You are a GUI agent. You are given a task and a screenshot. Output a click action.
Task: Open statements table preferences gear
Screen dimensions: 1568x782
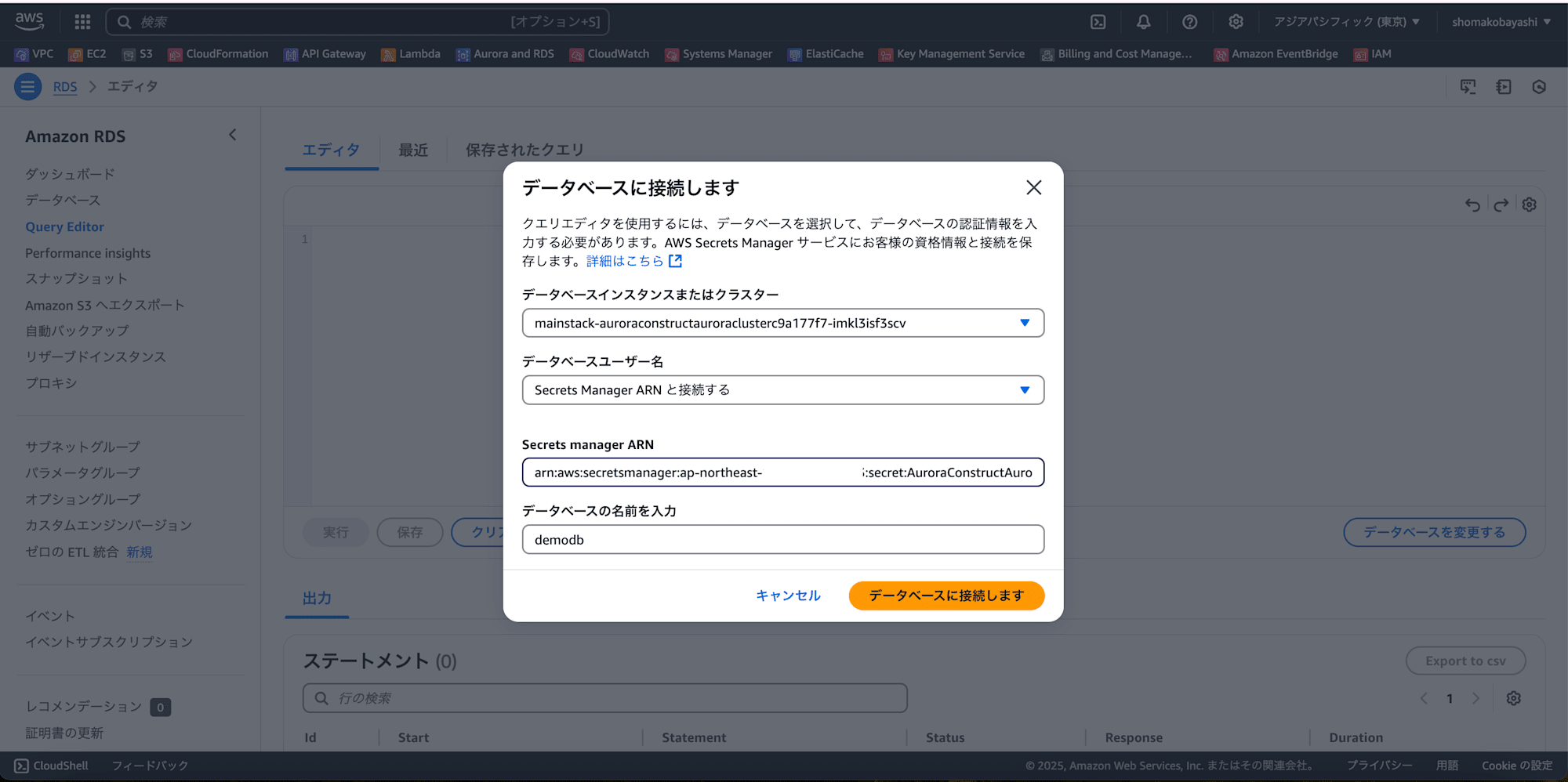tap(1514, 698)
